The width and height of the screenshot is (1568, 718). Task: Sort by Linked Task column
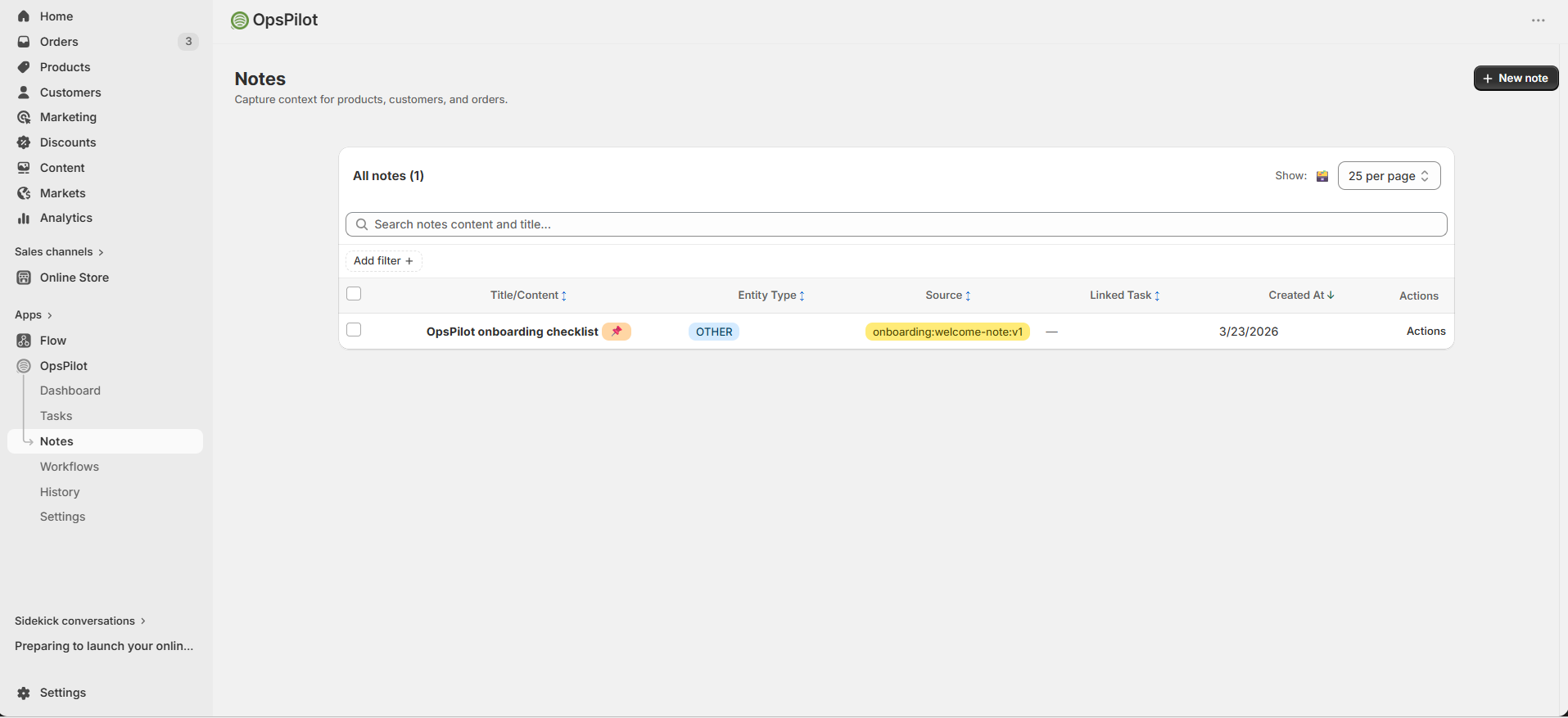click(1125, 296)
